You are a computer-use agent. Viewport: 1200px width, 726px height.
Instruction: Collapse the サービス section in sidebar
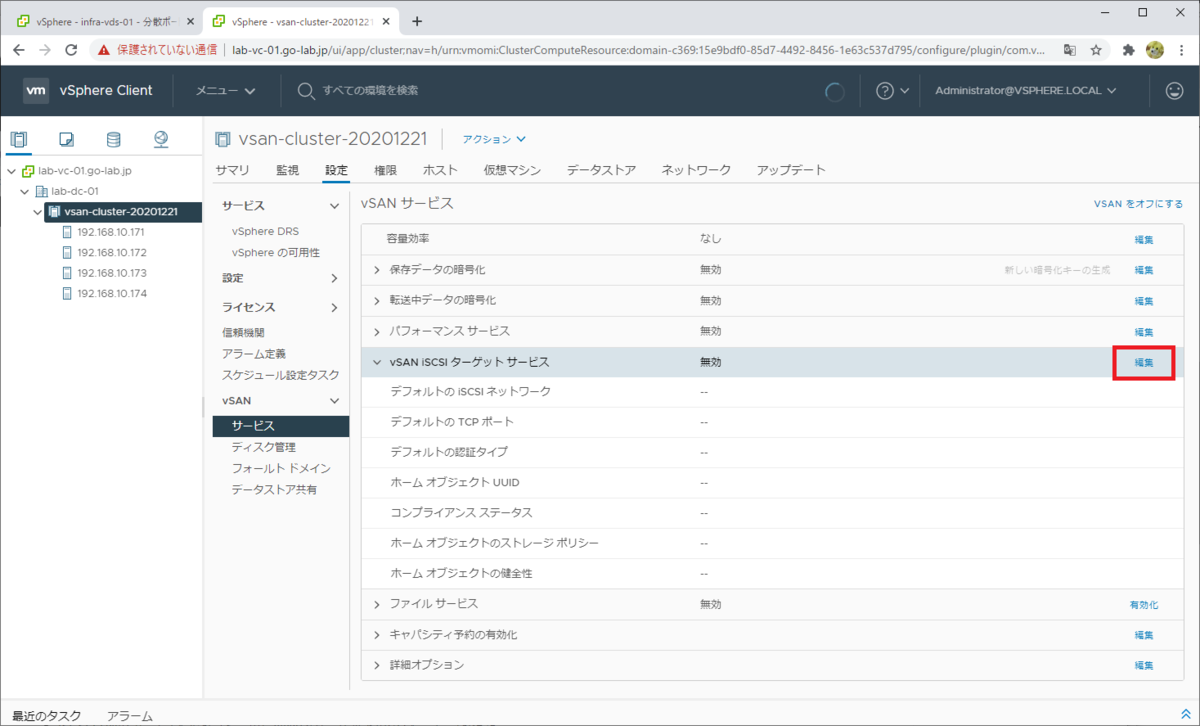click(334, 206)
